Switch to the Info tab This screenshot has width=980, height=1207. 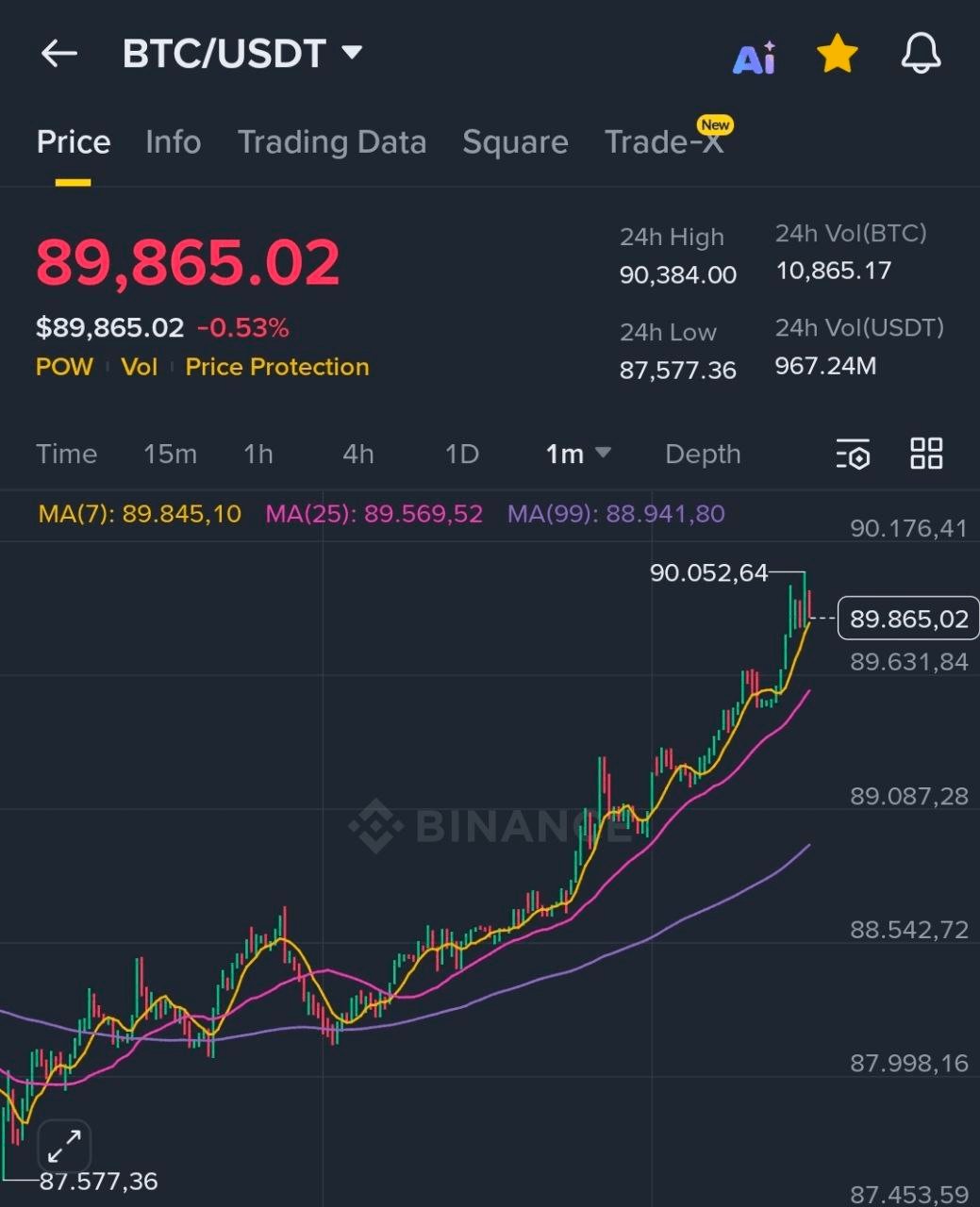[x=173, y=142]
